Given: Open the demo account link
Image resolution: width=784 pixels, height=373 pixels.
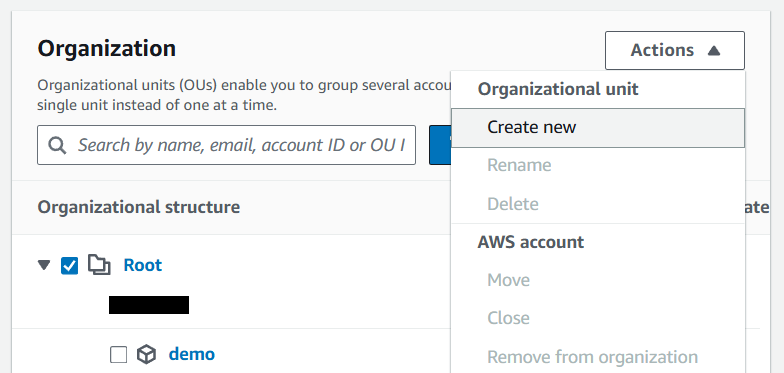Looking at the screenshot, I should pos(192,354).
